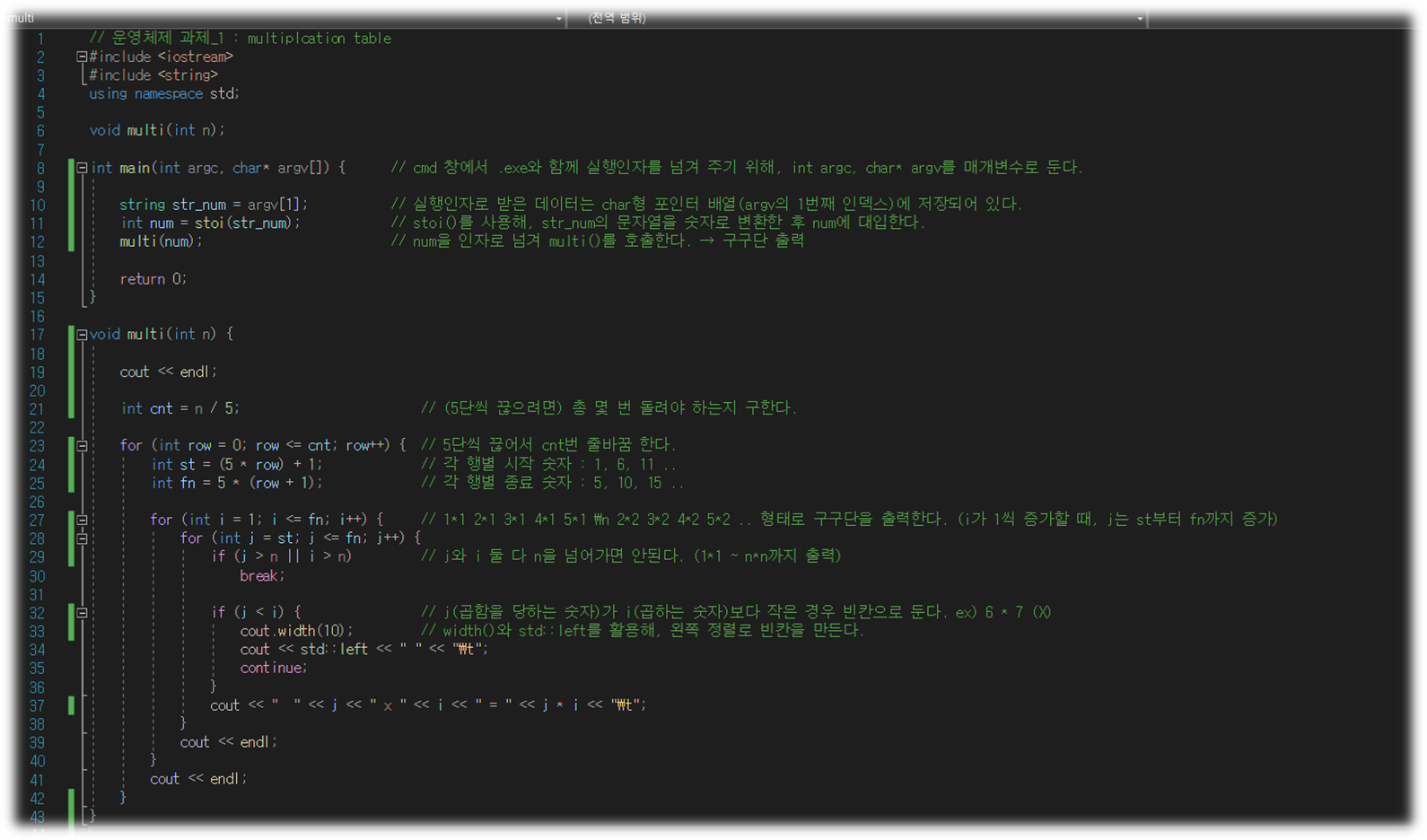This screenshot has width=1427, height=840.
Task: Click the 'return 0;' statement
Action: click(153, 279)
